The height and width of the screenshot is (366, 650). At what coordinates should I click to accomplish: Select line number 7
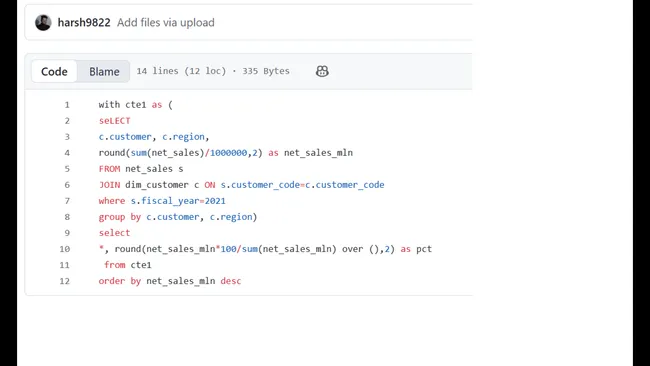(67, 201)
